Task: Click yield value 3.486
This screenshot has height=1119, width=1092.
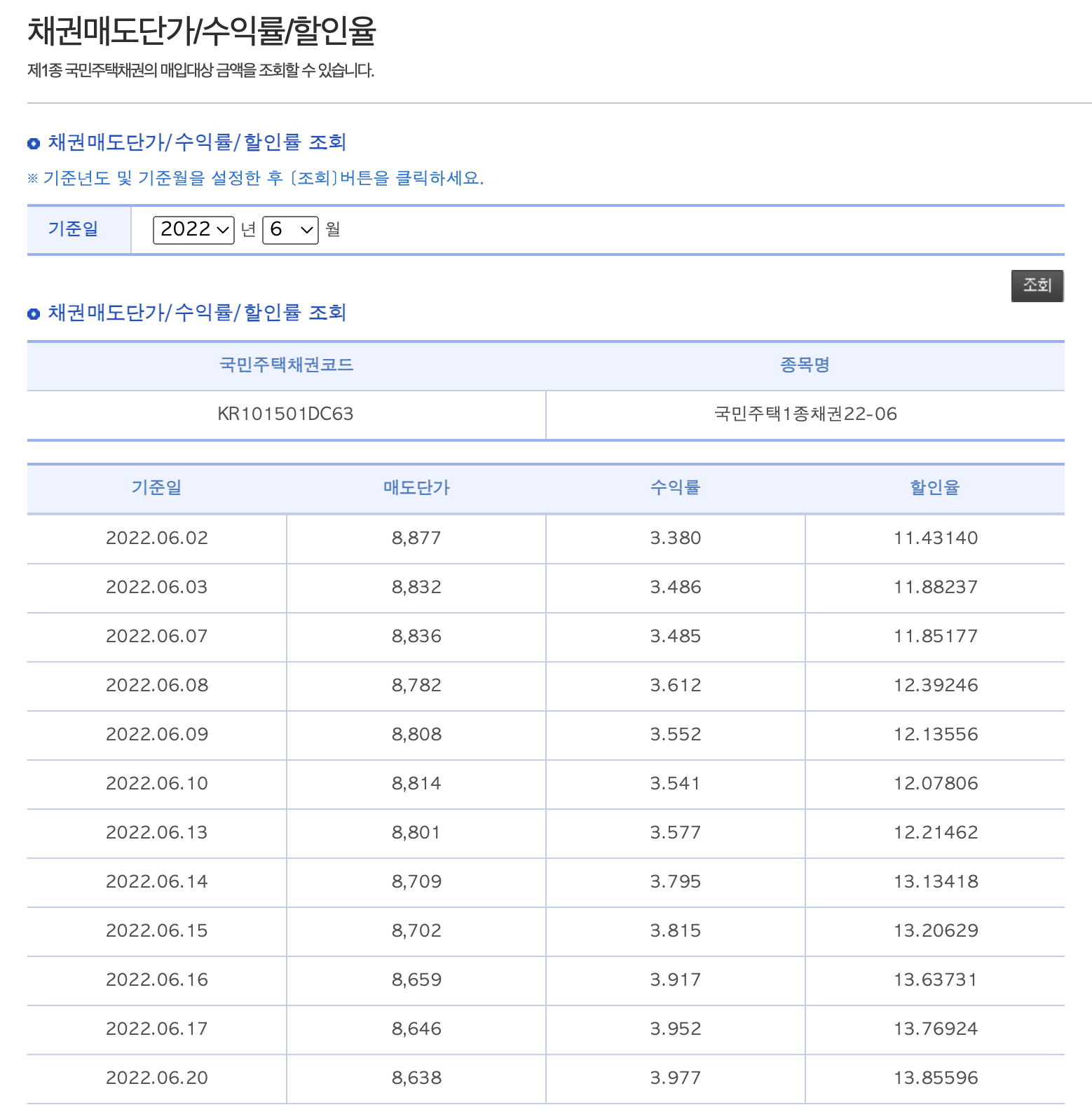Action: (676, 588)
